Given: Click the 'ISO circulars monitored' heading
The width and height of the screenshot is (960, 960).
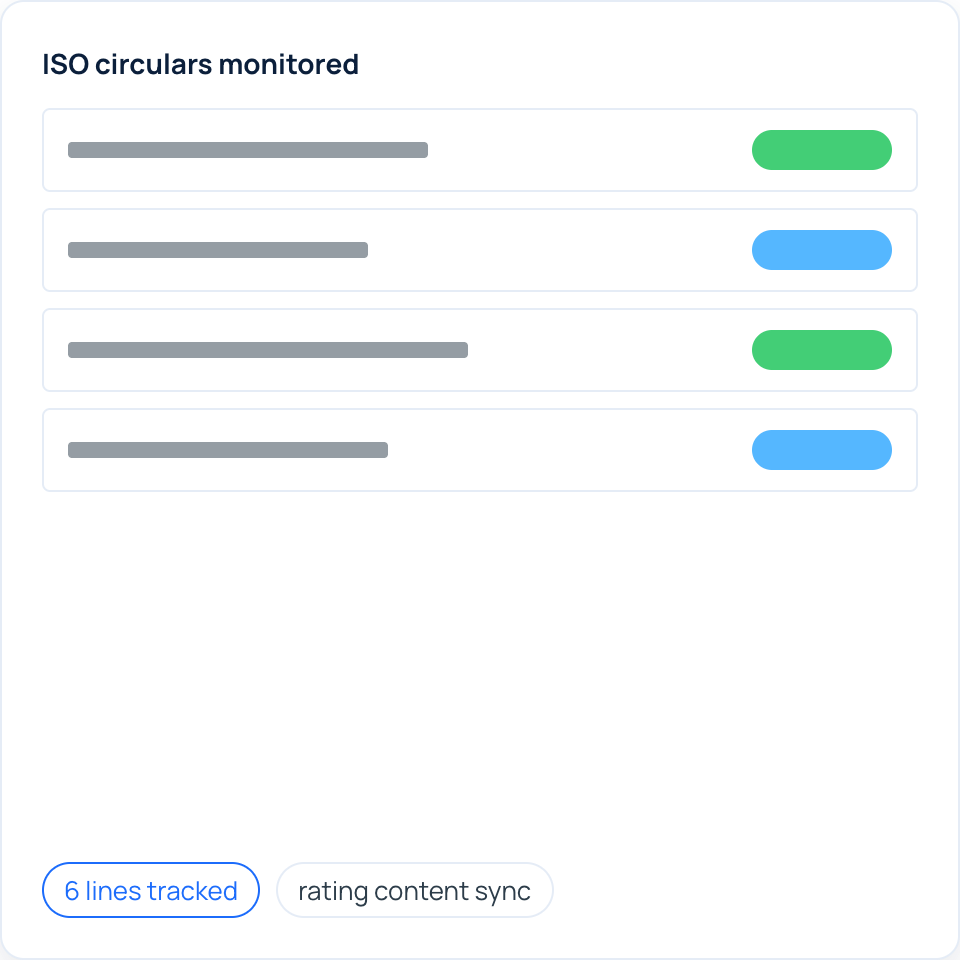Looking at the screenshot, I should click(x=200, y=64).
